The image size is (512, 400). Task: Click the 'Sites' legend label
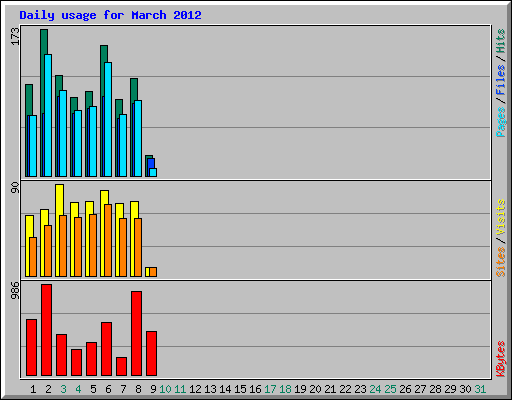tap(500, 262)
